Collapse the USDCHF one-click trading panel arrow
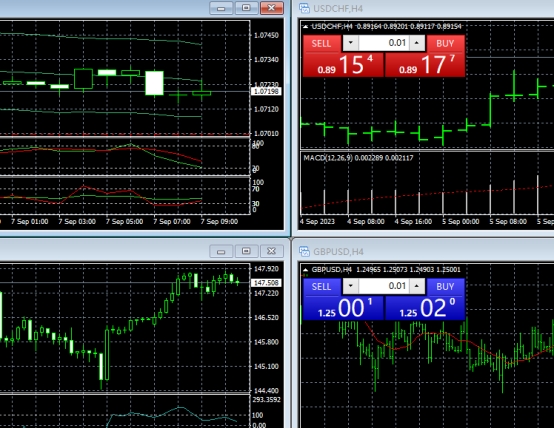554x429 pixels. point(306,26)
